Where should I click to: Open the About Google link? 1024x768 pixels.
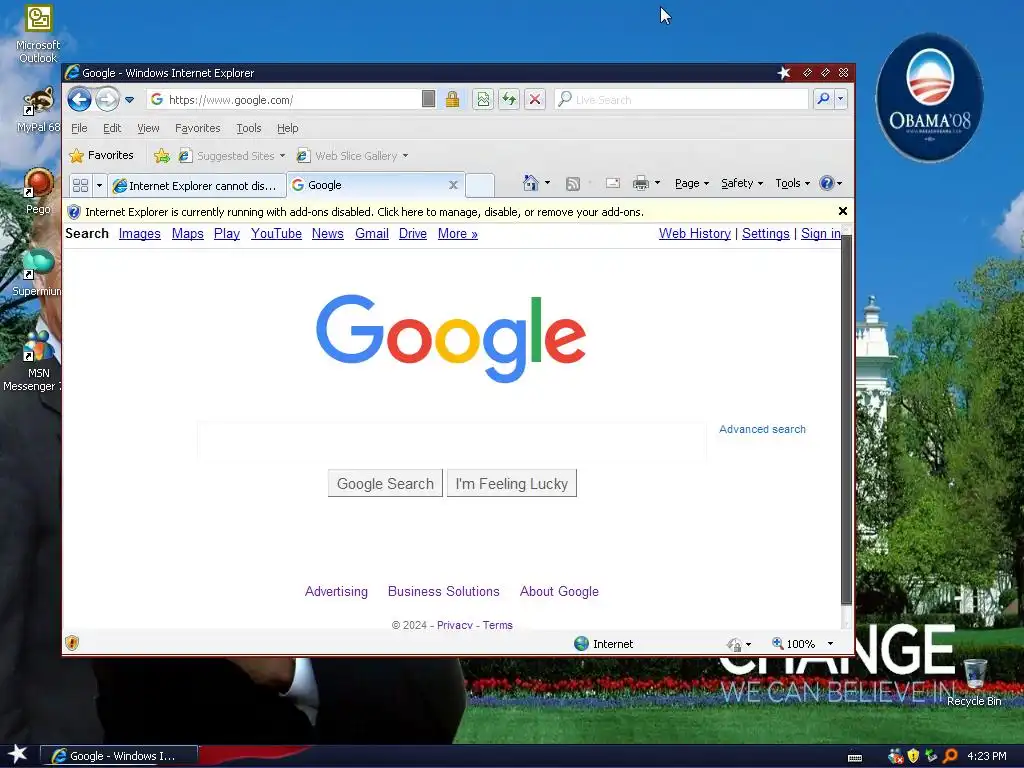click(x=559, y=592)
